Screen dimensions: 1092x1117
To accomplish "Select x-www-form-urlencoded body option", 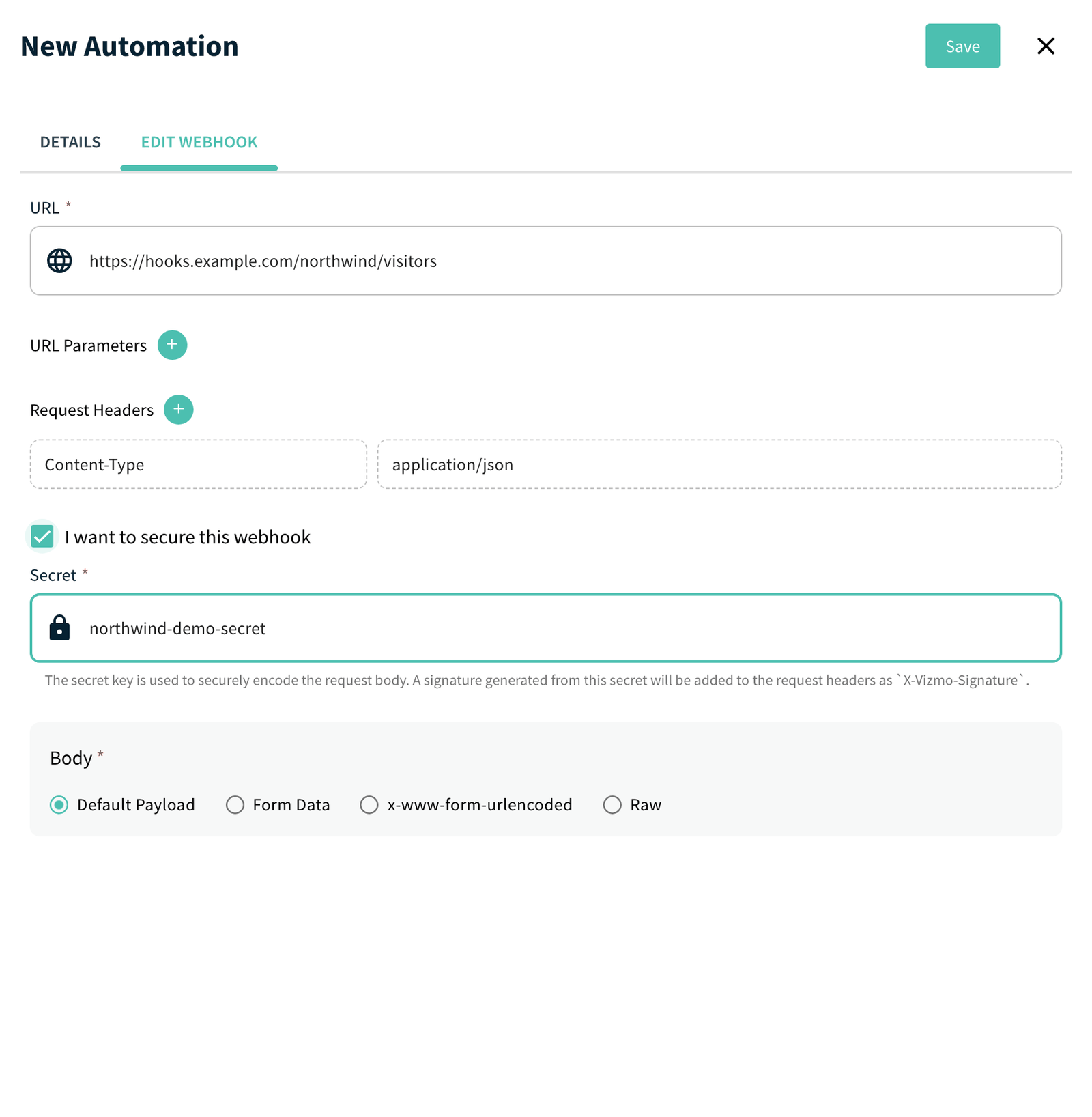I will tap(369, 805).
